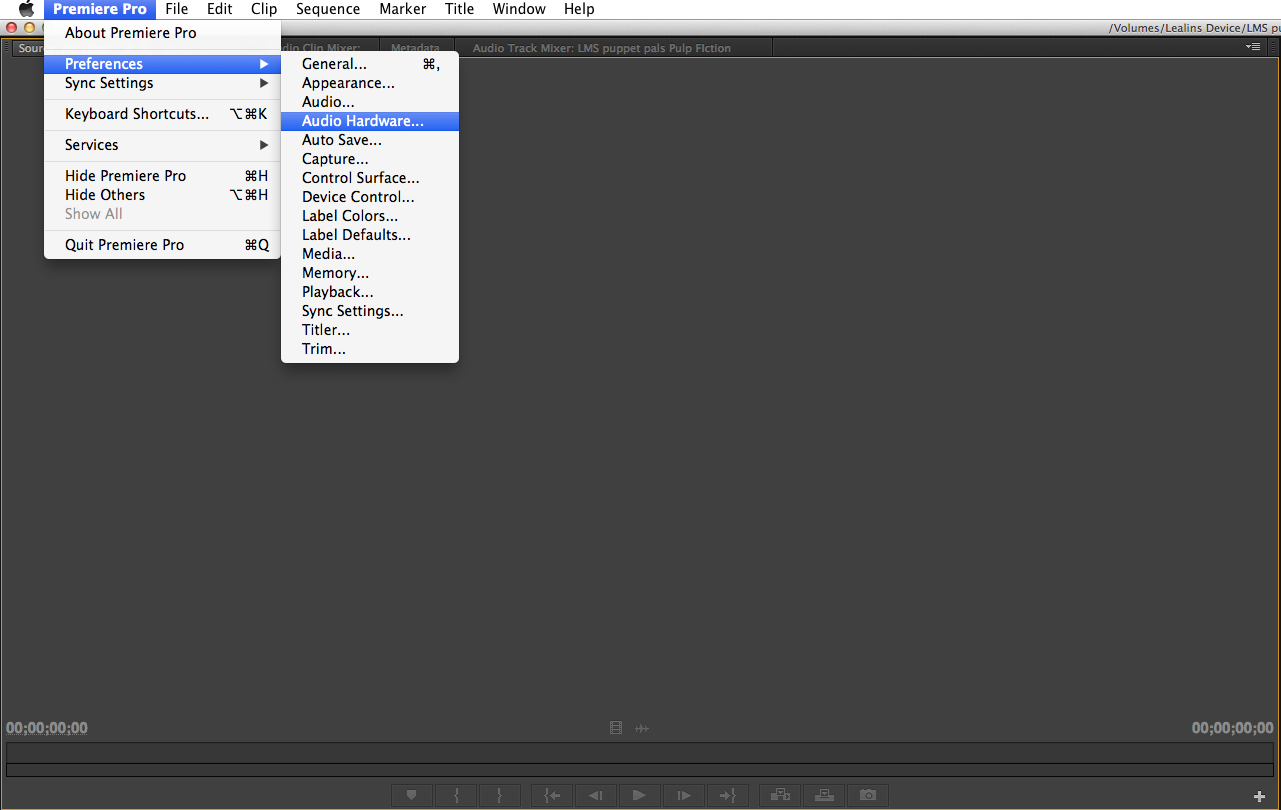
Task: Click the Source monitor time ruler bar
Action: coord(640,752)
